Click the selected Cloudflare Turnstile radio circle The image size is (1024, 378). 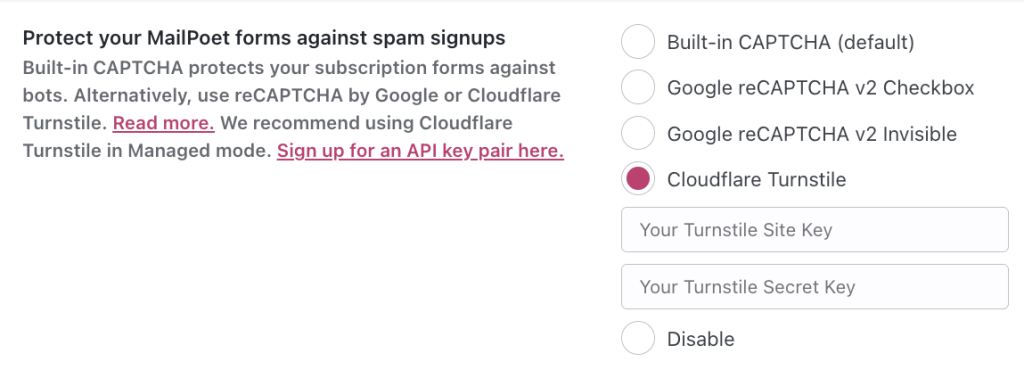click(637, 179)
